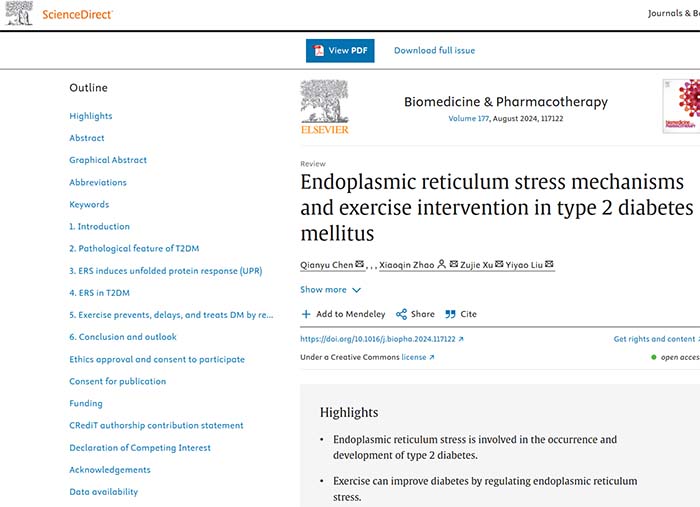Click the View PDF button
The height and width of the screenshot is (507, 700).
click(x=340, y=51)
